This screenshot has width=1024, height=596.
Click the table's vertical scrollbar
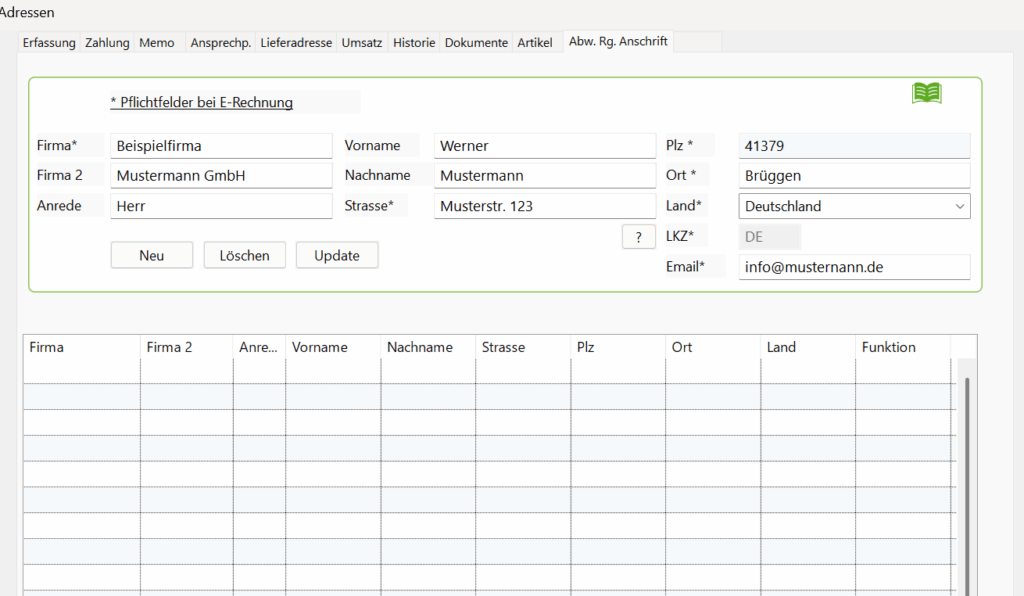tap(966, 480)
